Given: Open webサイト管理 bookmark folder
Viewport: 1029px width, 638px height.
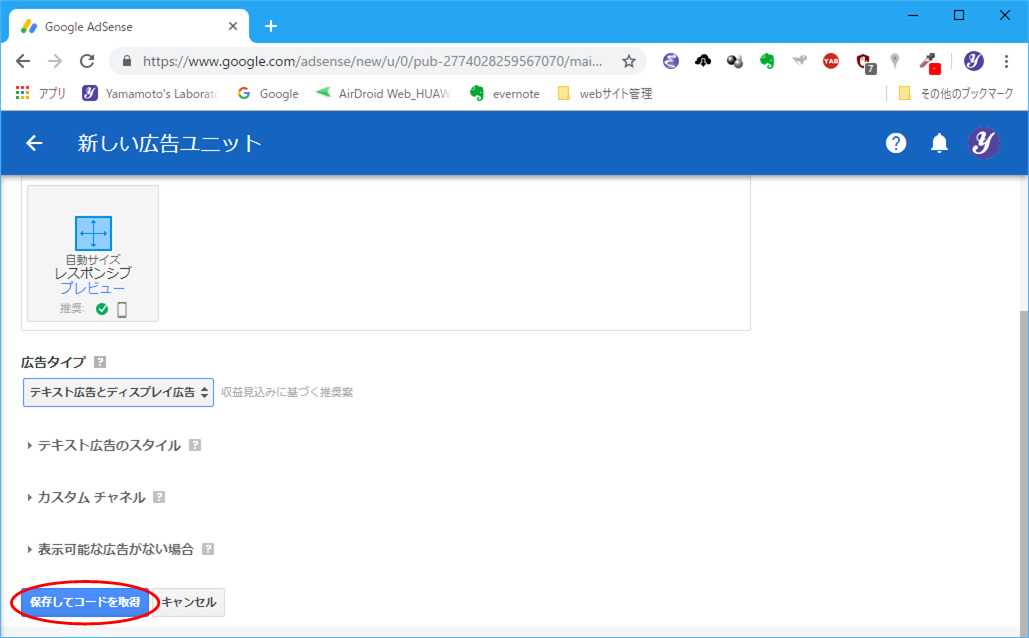Looking at the screenshot, I should 604,93.
